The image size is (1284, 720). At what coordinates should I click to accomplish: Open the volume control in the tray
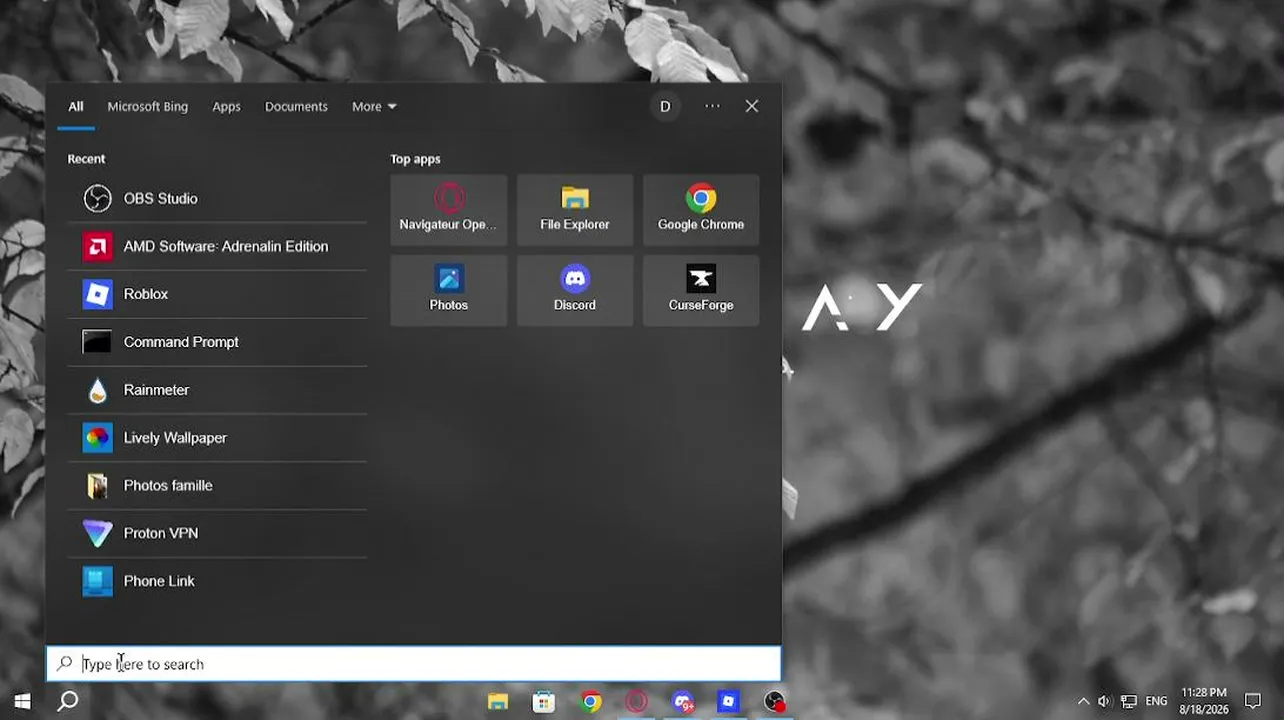(x=1104, y=702)
